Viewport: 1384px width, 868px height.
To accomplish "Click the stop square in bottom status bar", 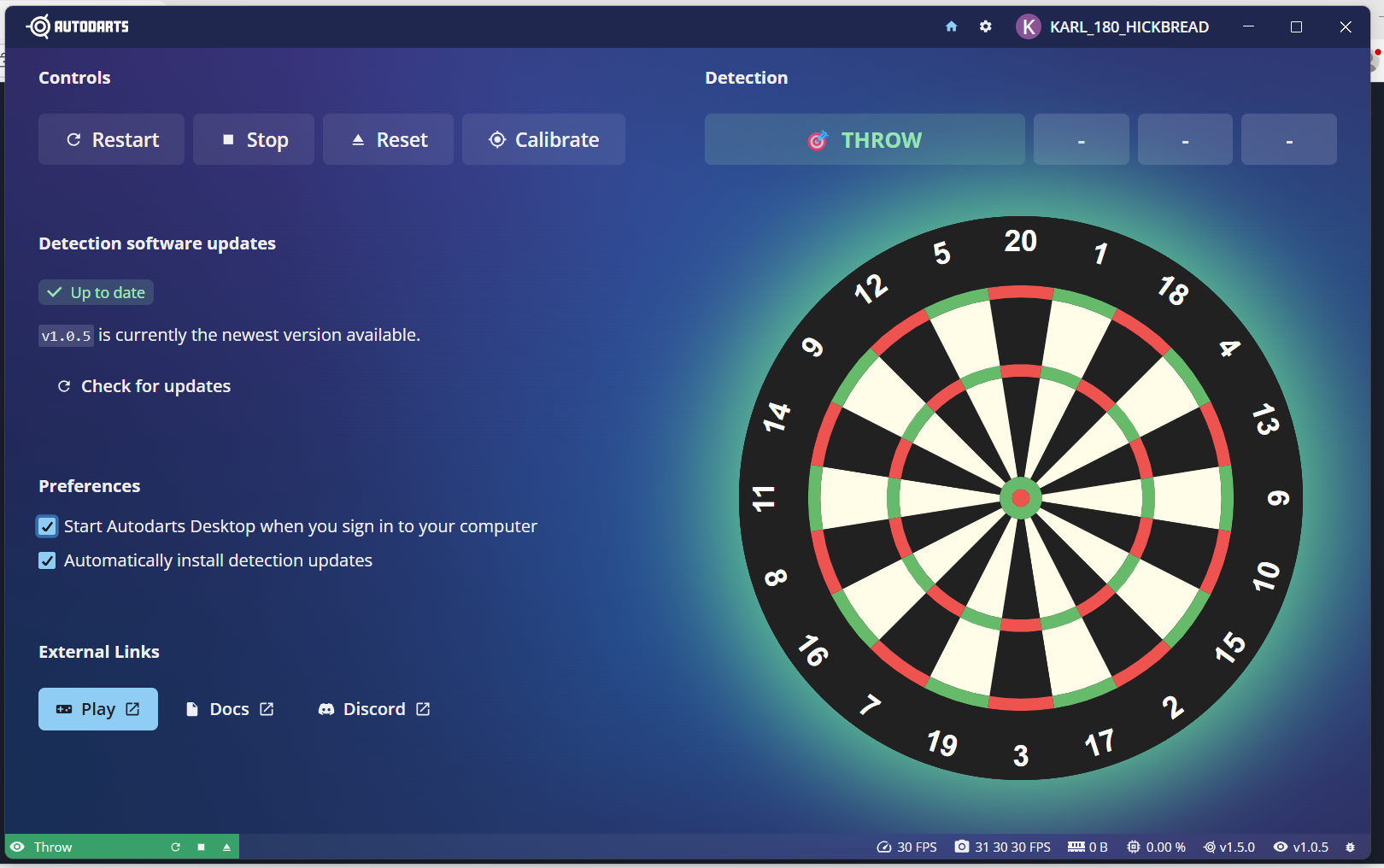I will 201,847.
